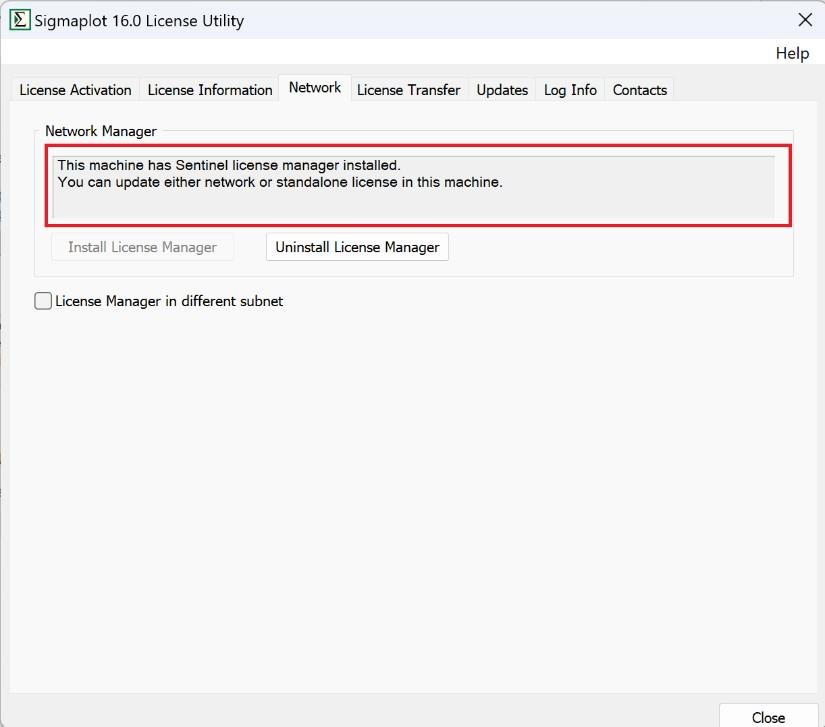Show the Contacts tab

[x=639, y=90]
